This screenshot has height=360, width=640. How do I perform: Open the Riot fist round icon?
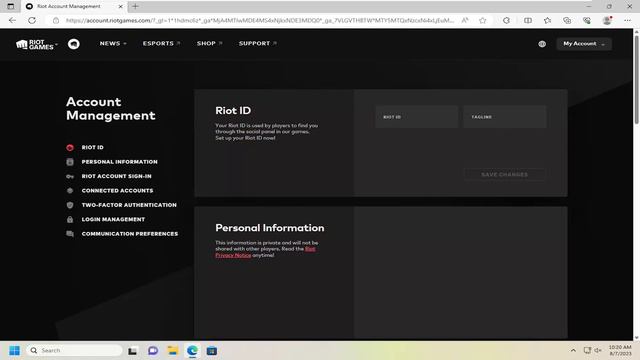click(x=74, y=44)
